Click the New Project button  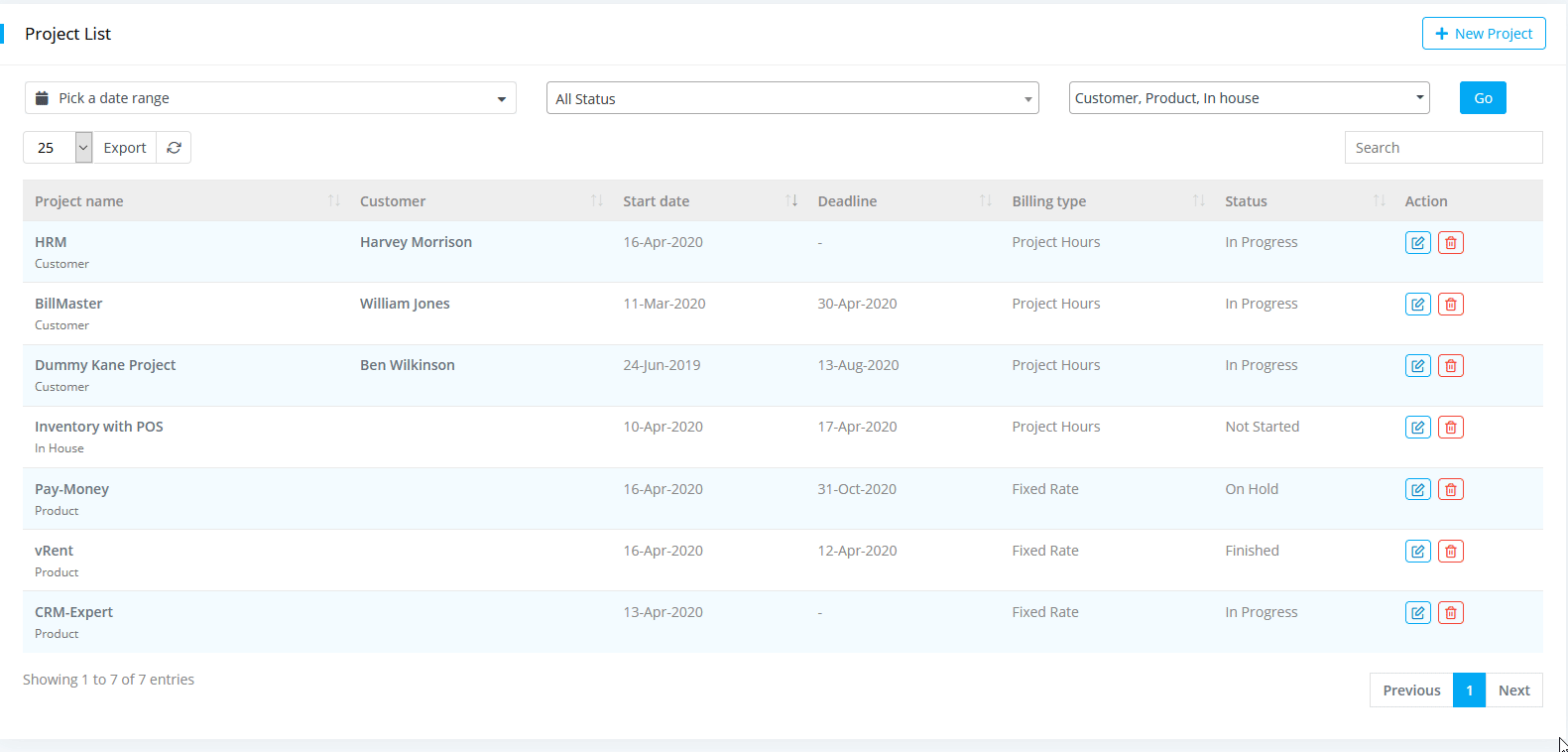click(x=1483, y=34)
